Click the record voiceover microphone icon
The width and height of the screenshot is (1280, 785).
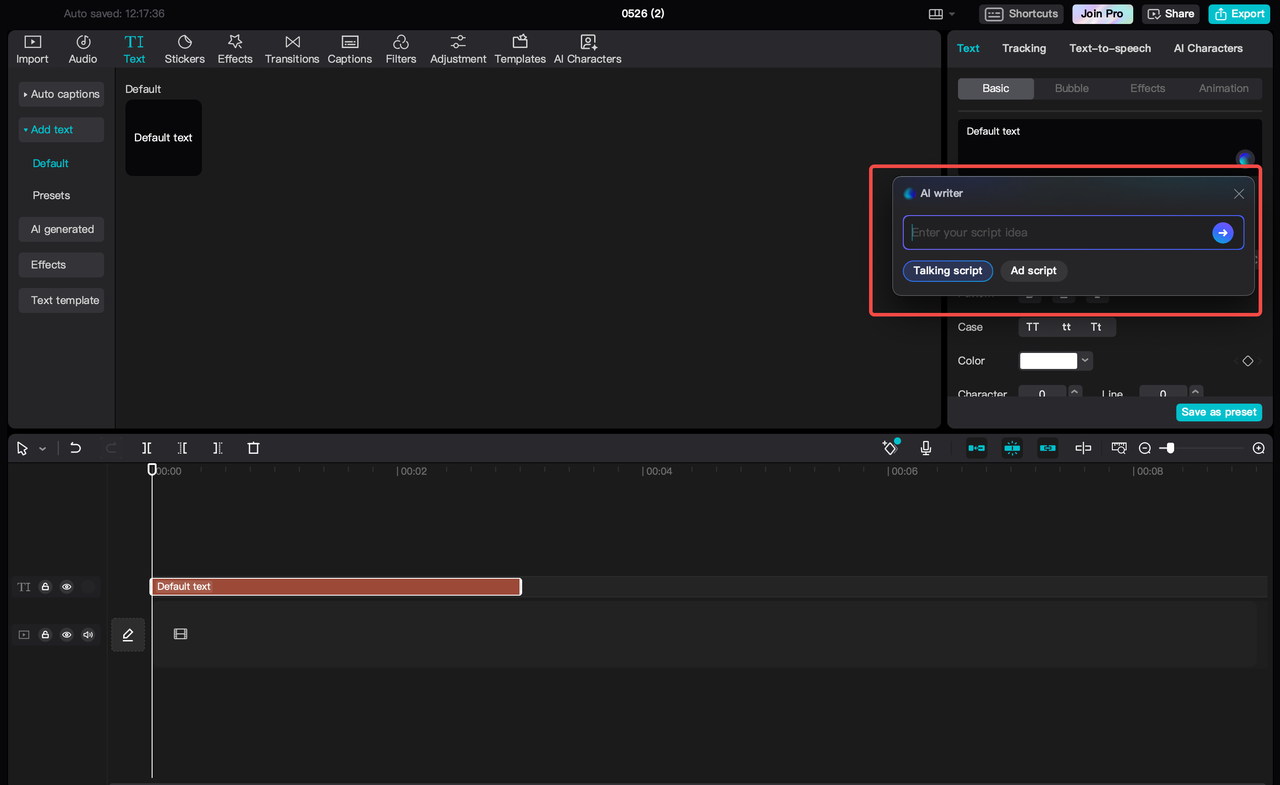(925, 448)
